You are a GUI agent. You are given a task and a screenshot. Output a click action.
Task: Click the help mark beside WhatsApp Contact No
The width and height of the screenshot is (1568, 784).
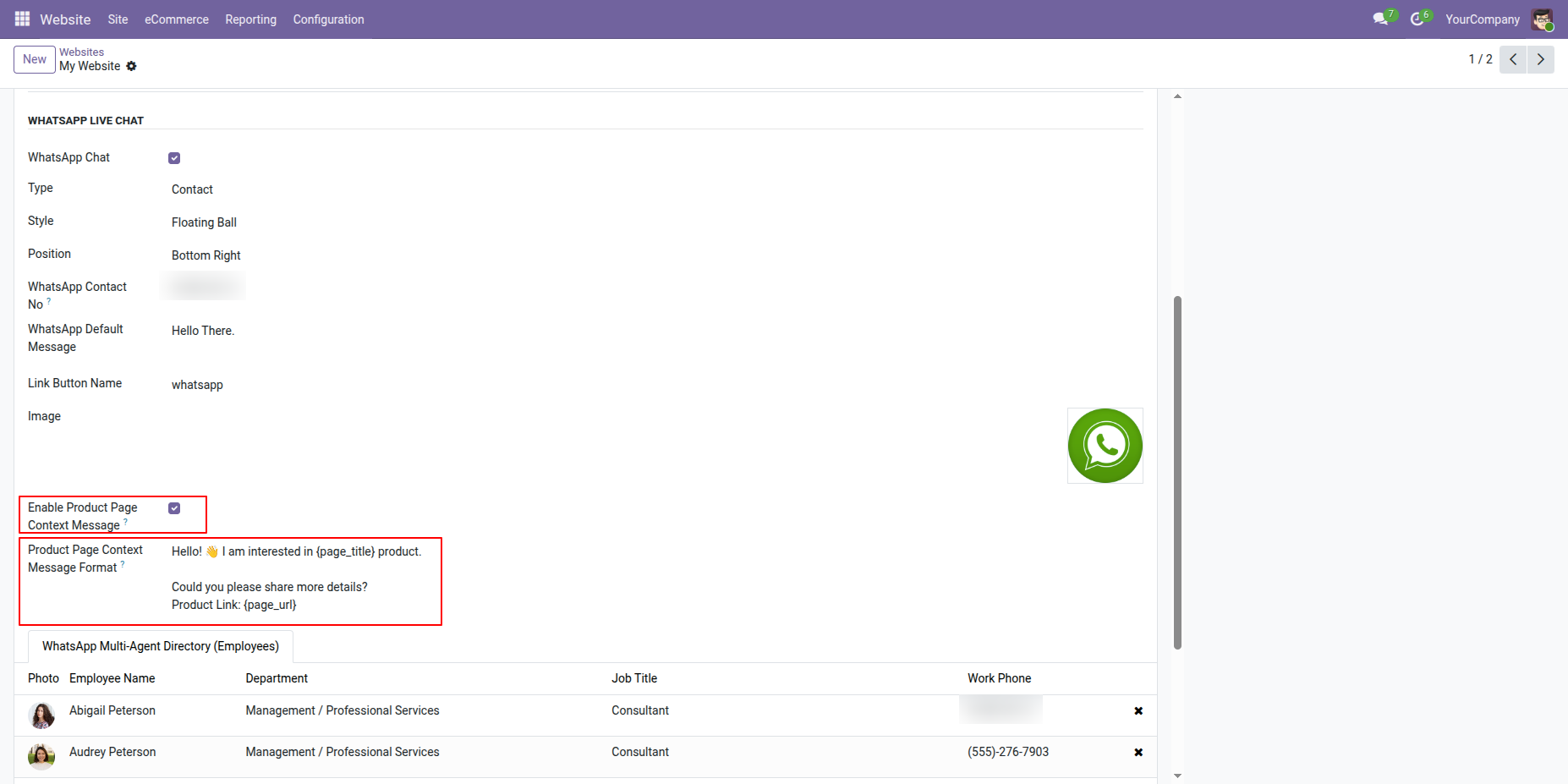pyautogui.click(x=49, y=300)
